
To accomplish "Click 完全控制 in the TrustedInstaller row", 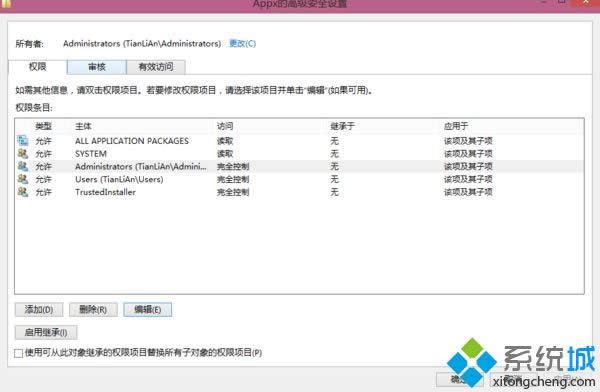I will (x=233, y=192).
